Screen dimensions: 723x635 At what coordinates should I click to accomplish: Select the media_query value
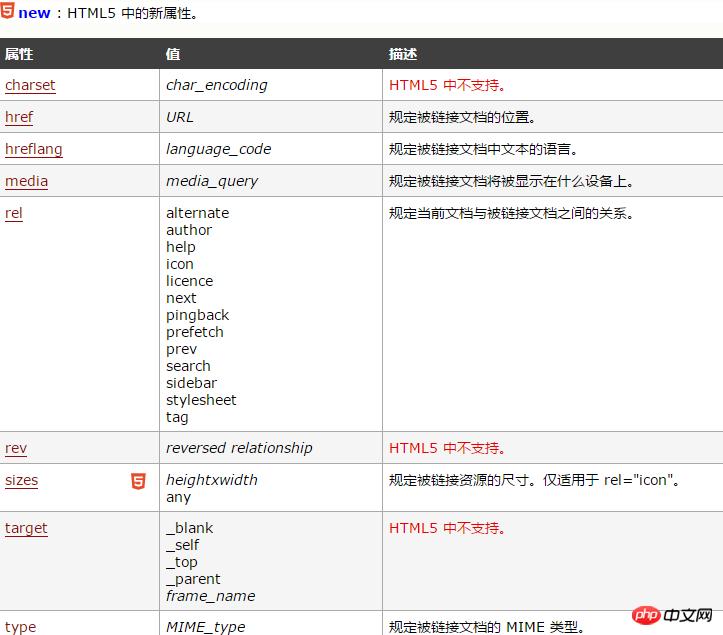(212, 181)
